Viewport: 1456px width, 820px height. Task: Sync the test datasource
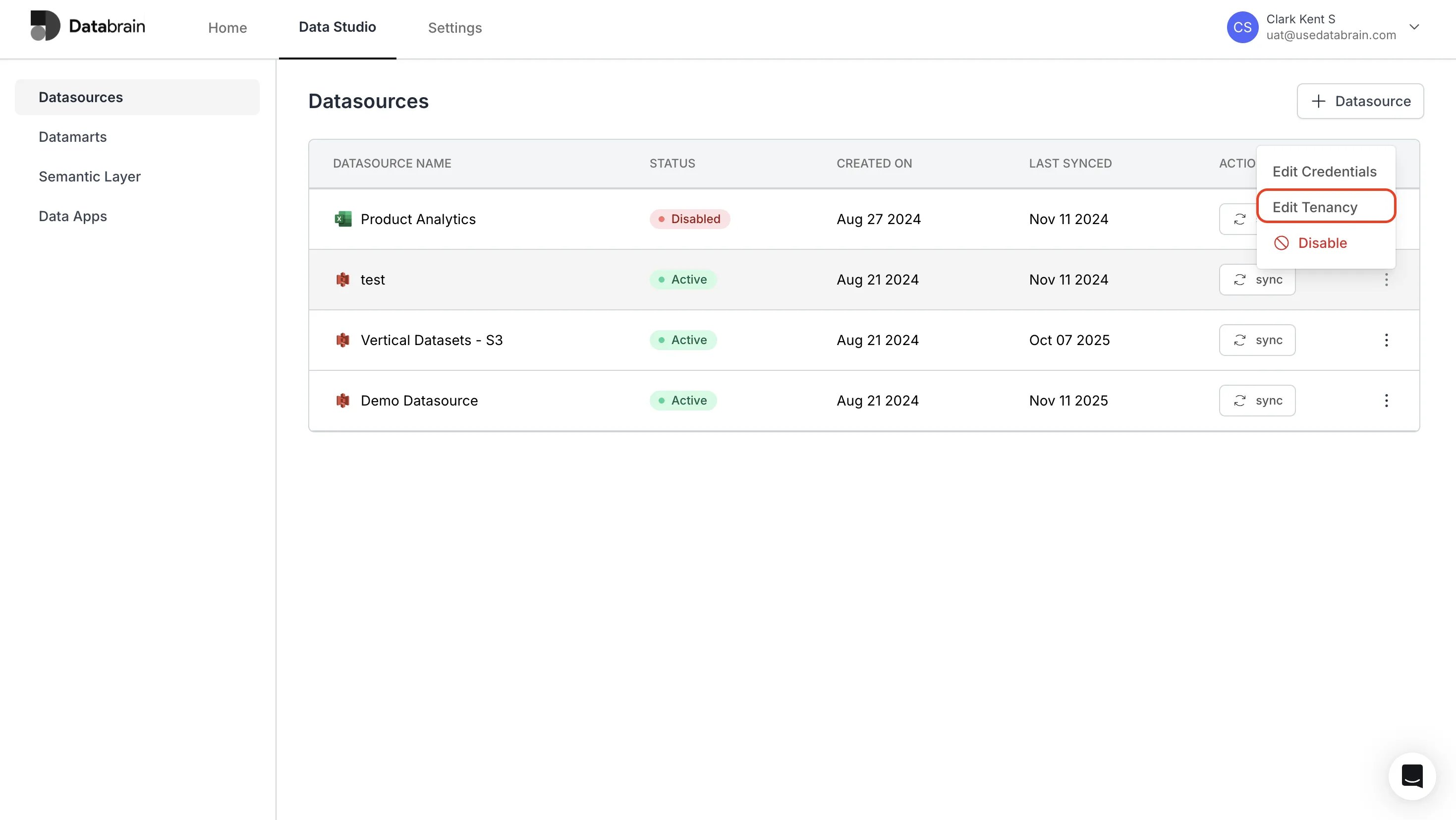[1257, 280]
